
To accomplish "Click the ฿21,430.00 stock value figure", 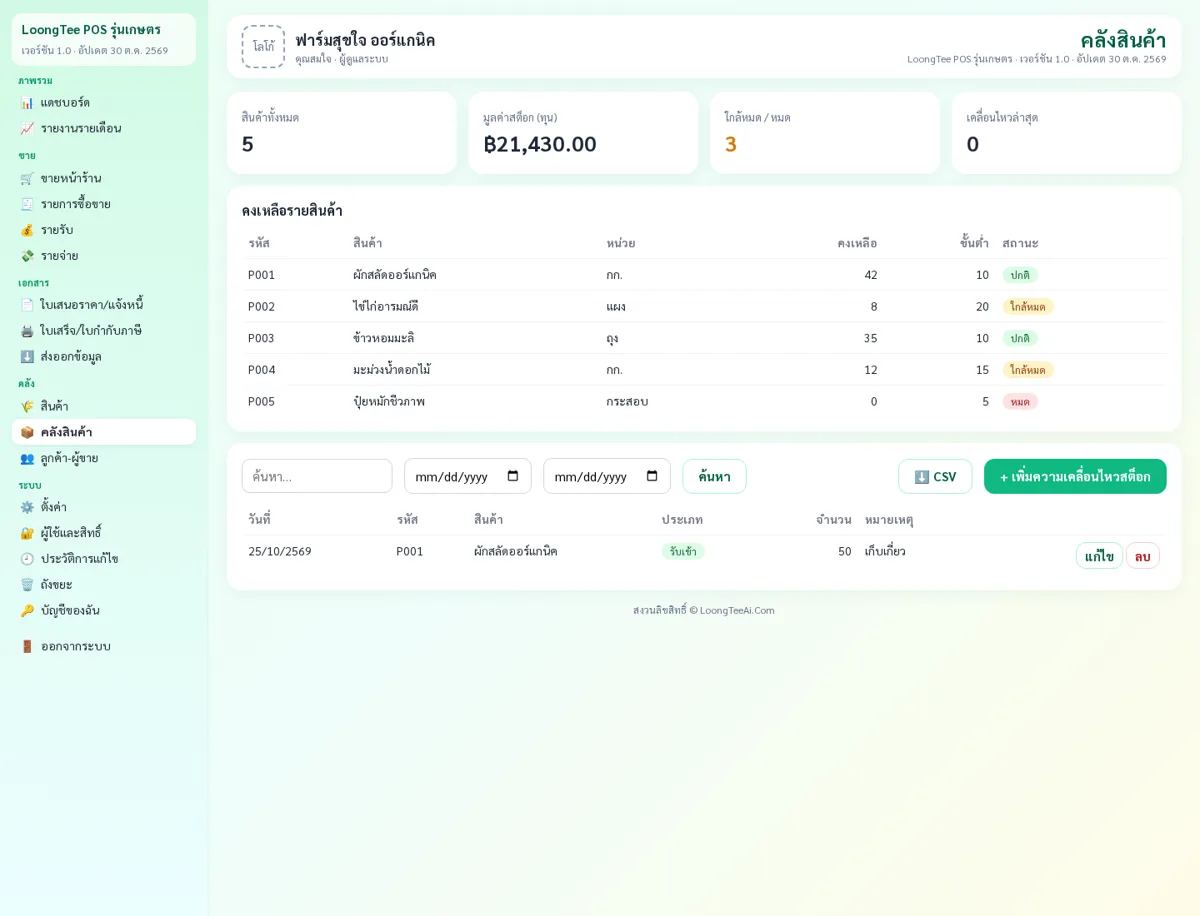I will pyautogui.click(x=540, y=144).
